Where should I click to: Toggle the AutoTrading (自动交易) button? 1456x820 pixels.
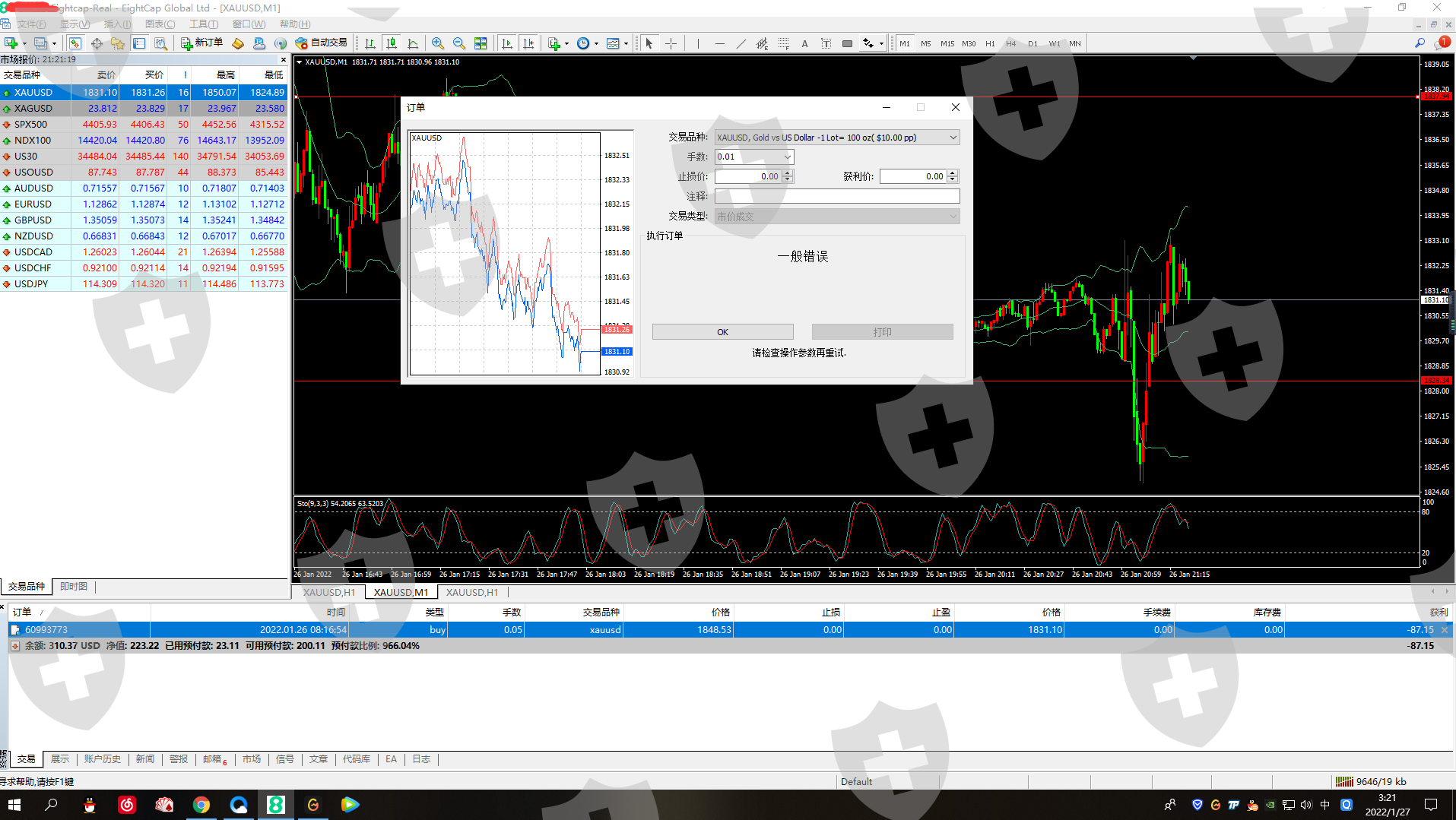tap(321, 43)
